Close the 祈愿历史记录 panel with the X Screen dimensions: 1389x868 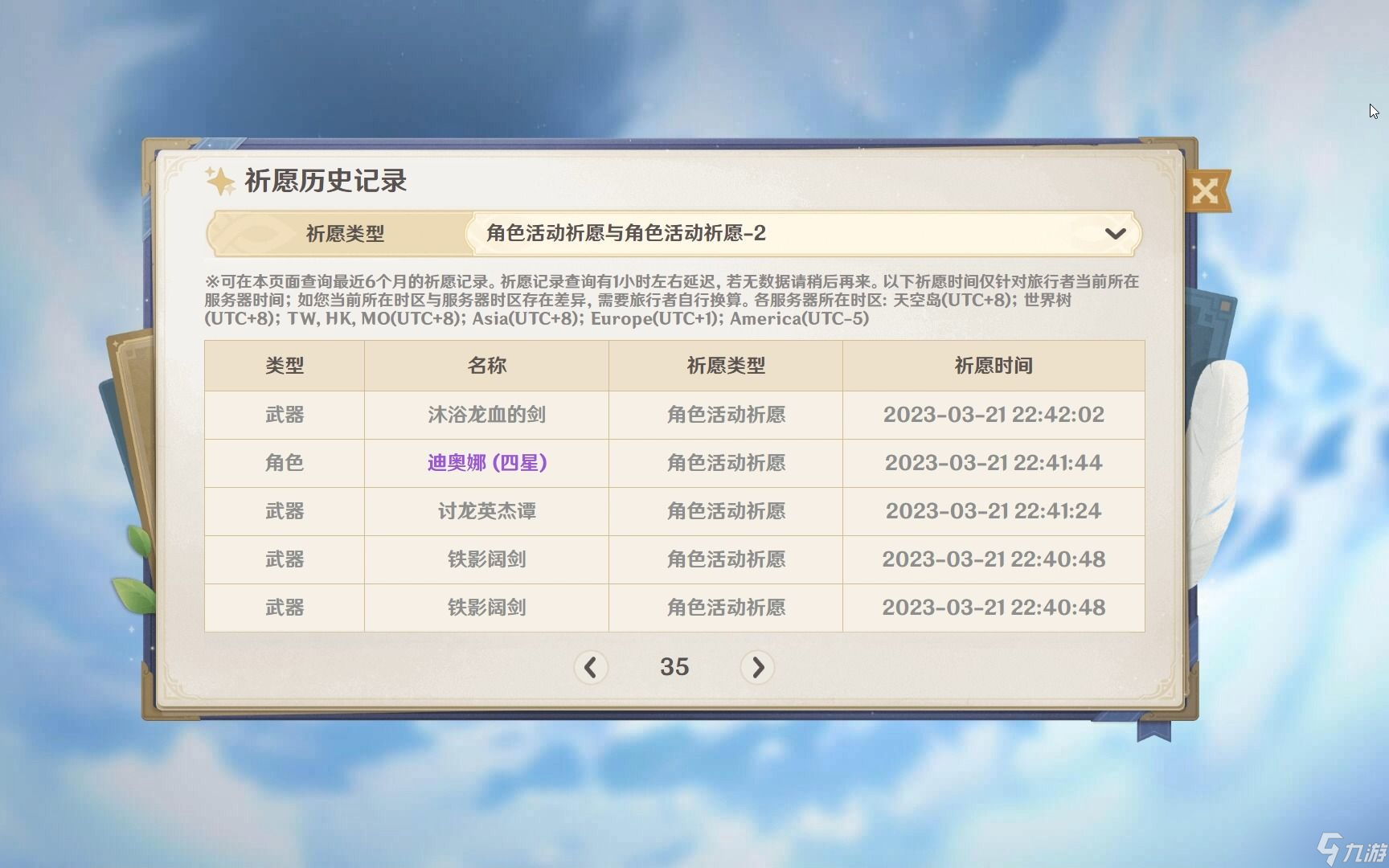point(1206,191)
